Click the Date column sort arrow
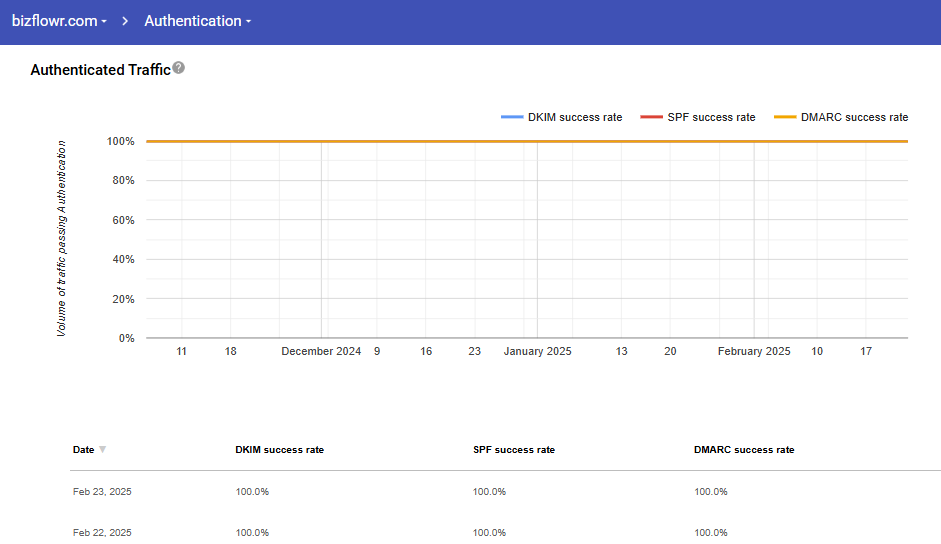The height and width of the screenshot is (544, 941). pyautogui.click(x=102, y=450)
